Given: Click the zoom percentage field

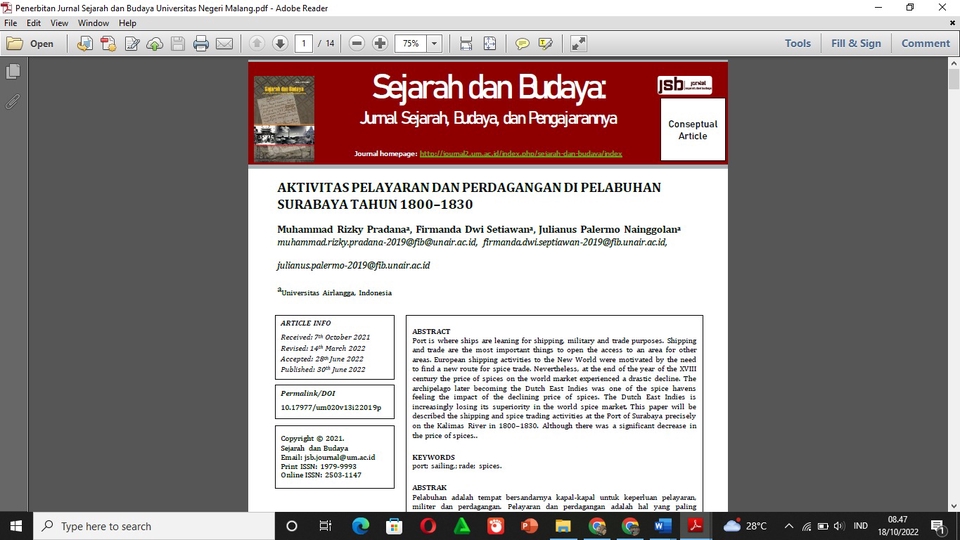Looking at the screenshot, I should [x=411, y=43].
